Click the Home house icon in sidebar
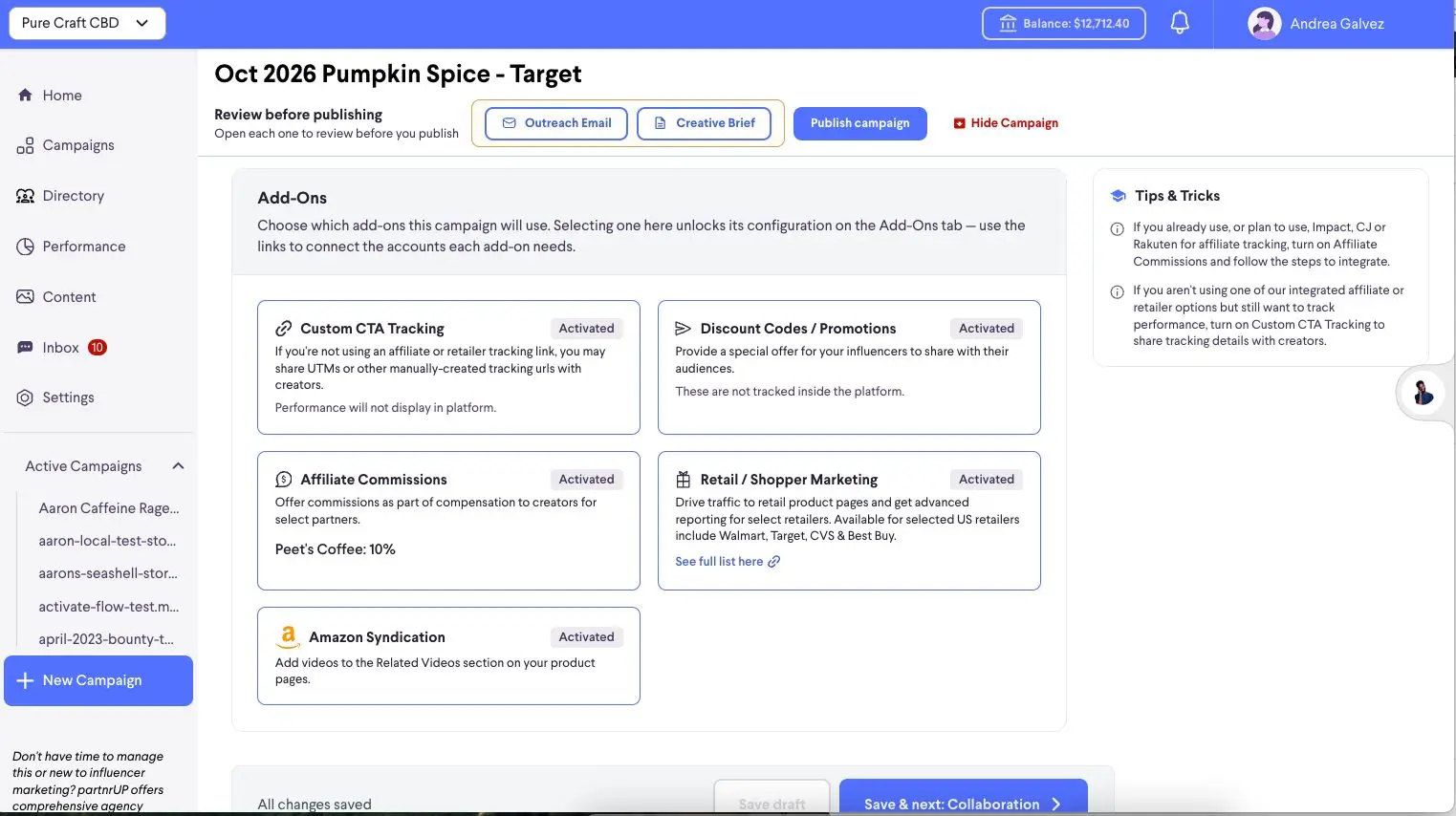The width and height of the screenshot is (1456, 816). coord(26,96)
